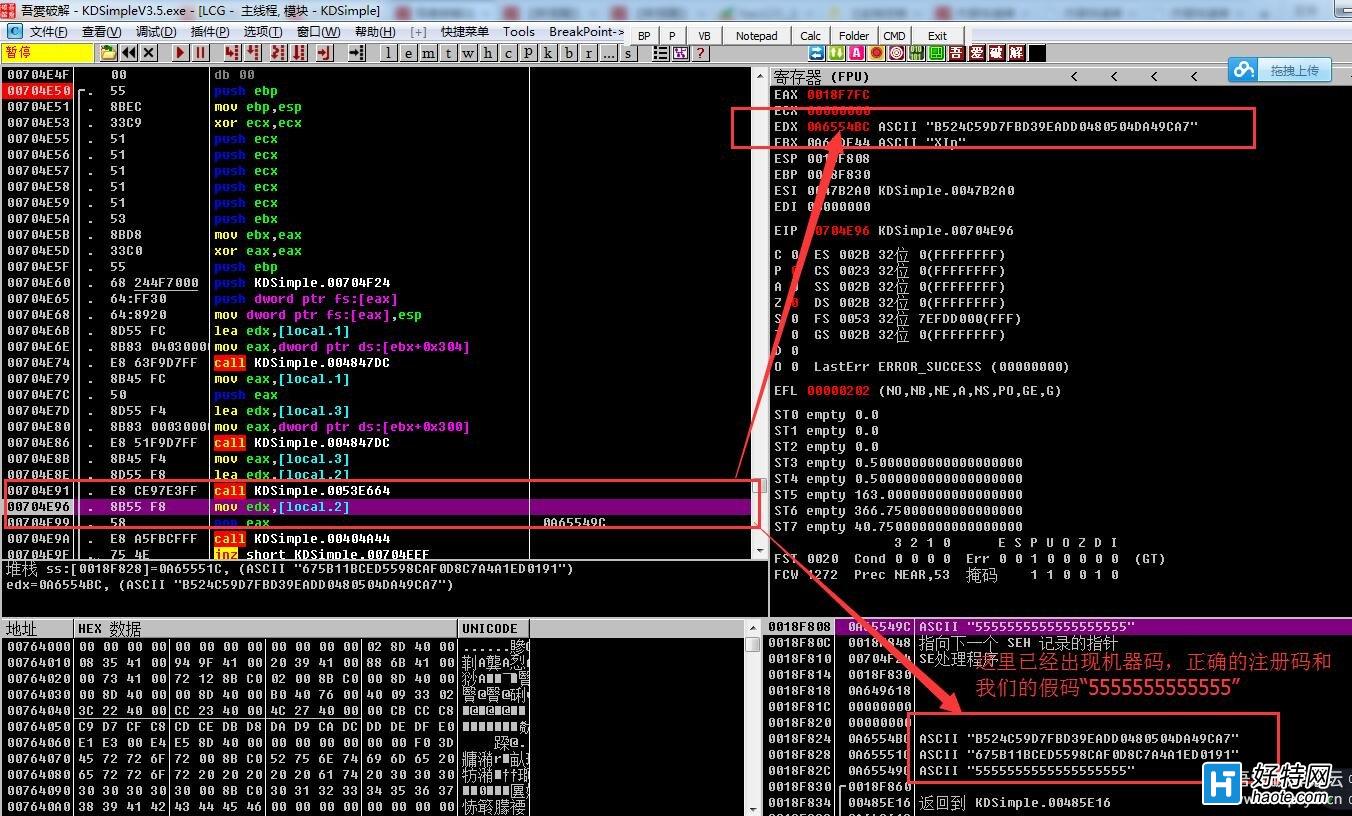Click the '破' toolbar icon
The image size is (1352, 816).
click(997, 53)
